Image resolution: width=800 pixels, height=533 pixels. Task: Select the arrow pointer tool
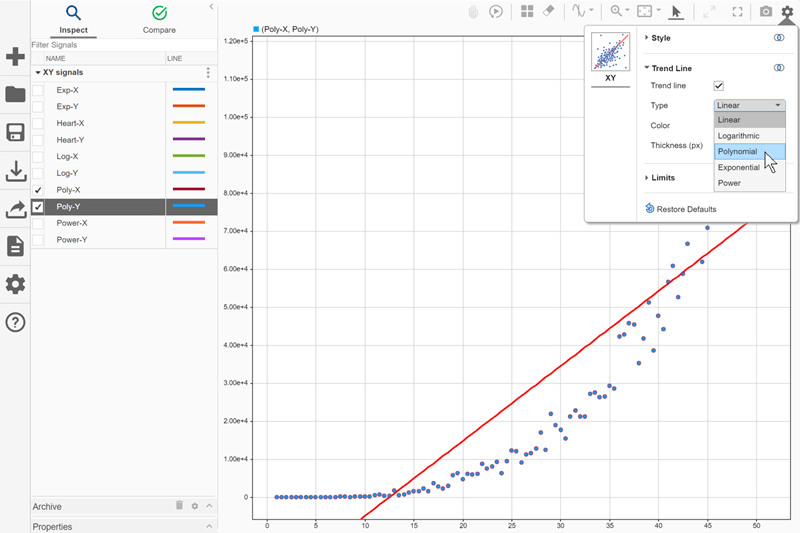[x=676, y=12]
